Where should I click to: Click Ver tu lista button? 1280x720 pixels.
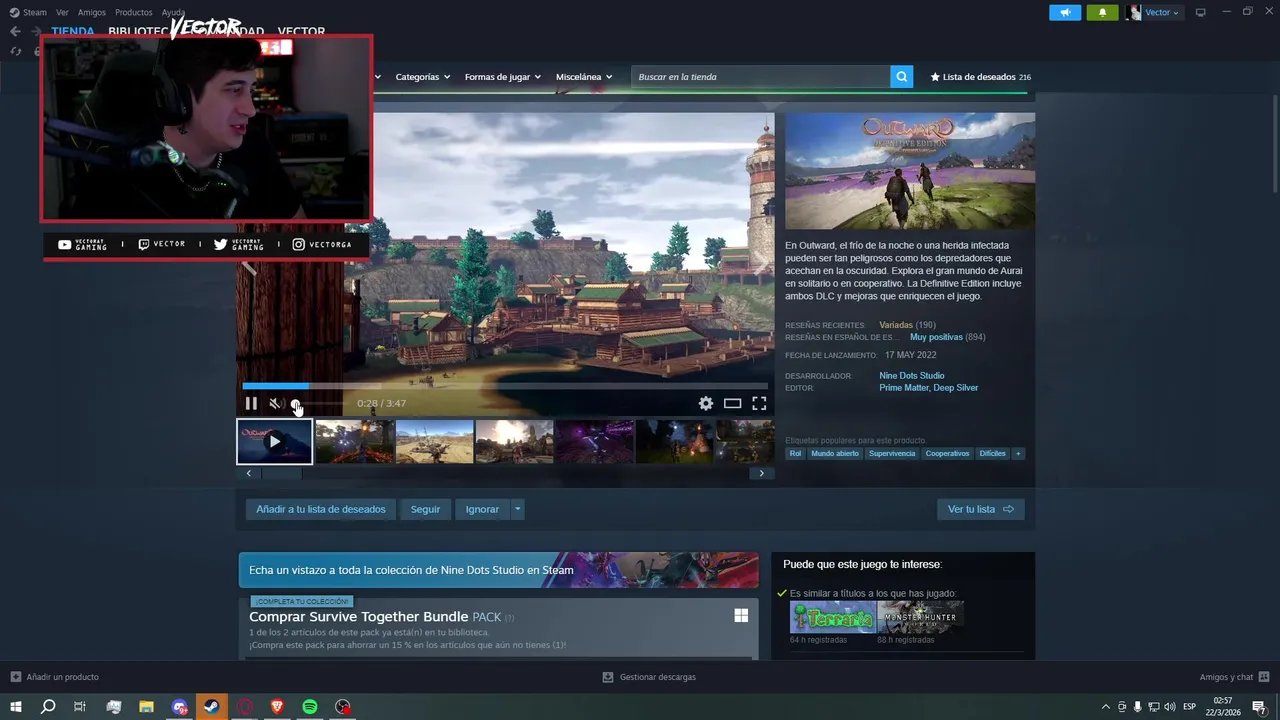[980, 509]
